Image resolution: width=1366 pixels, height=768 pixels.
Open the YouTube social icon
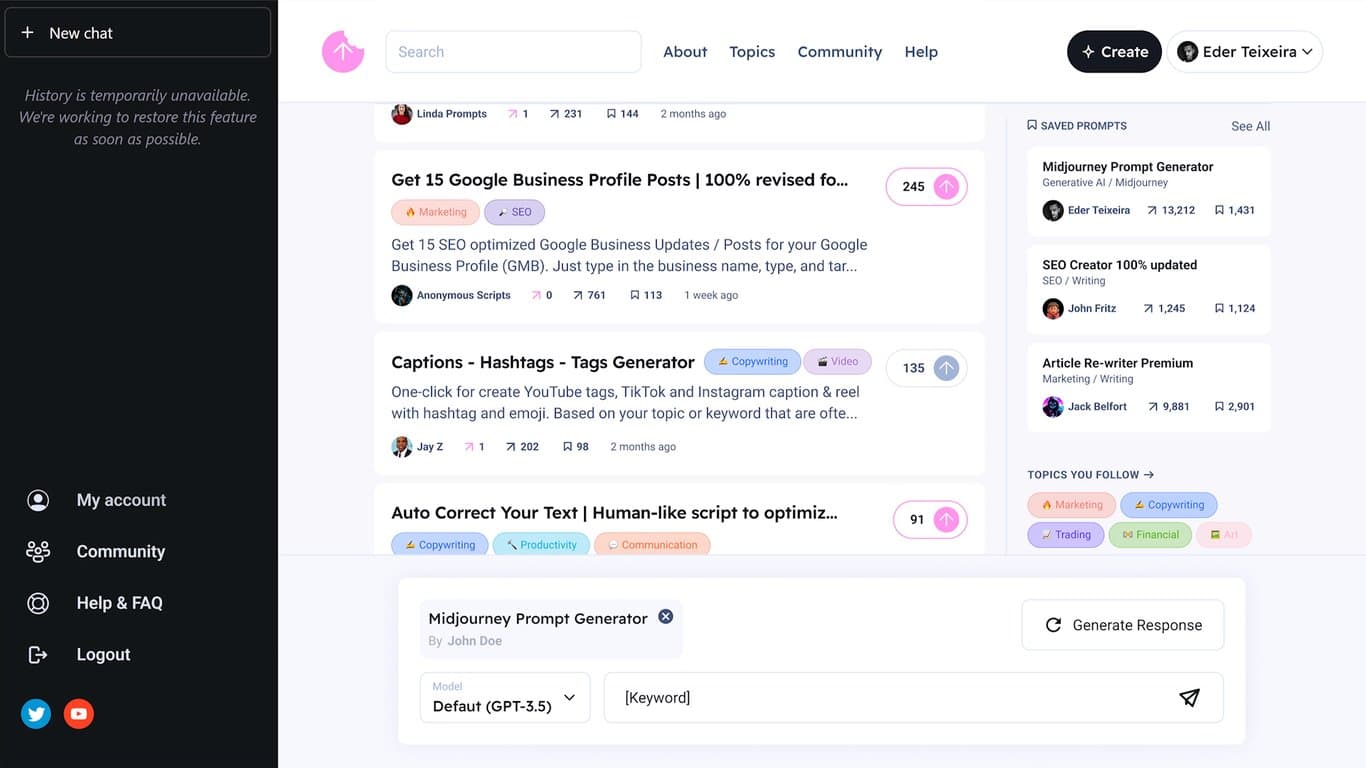coord(79,713)
